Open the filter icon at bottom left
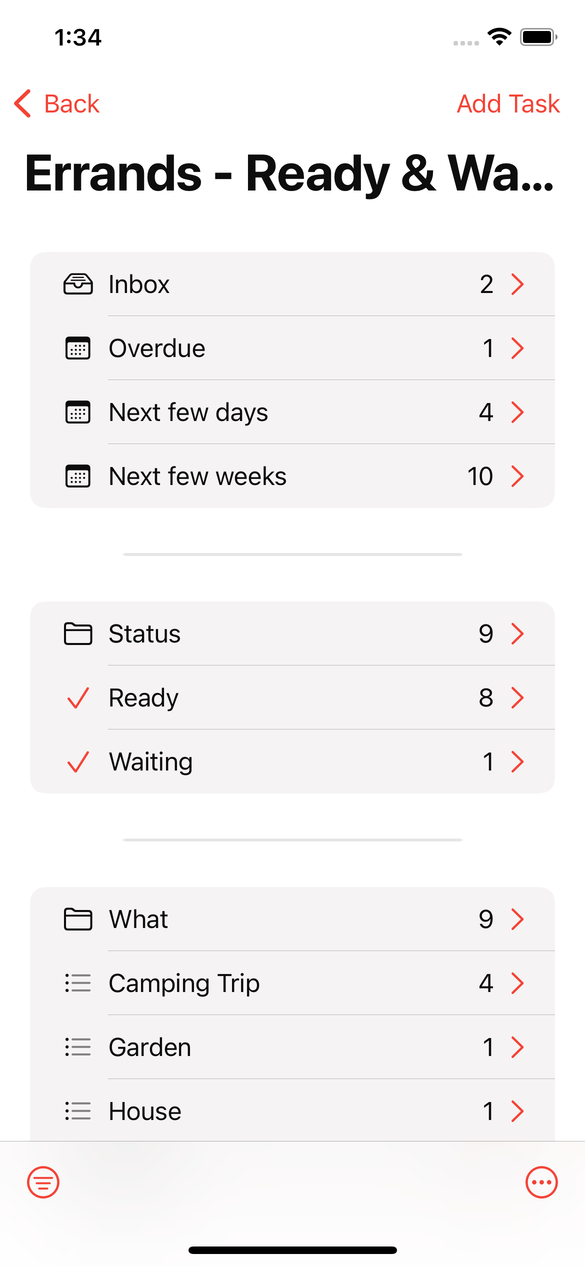This screenshot has height=1266, width=585. click(43, 1183)
